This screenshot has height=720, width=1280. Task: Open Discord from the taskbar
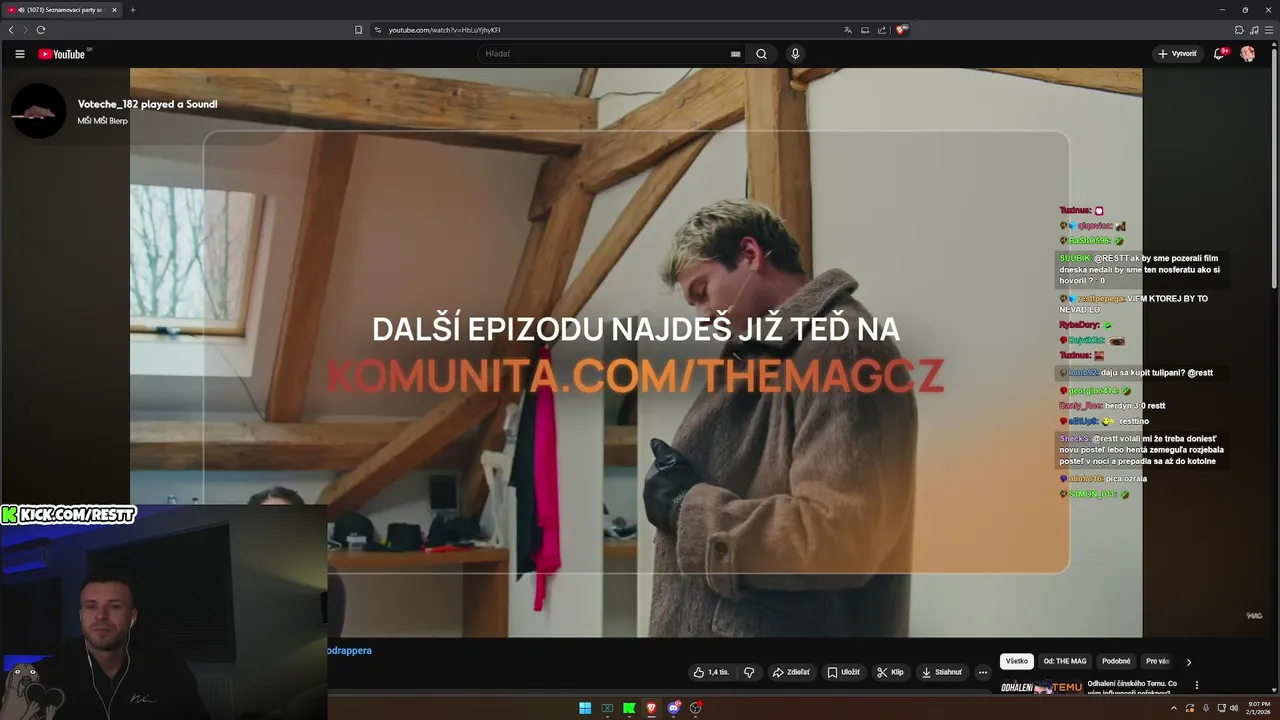pos(673,708)
